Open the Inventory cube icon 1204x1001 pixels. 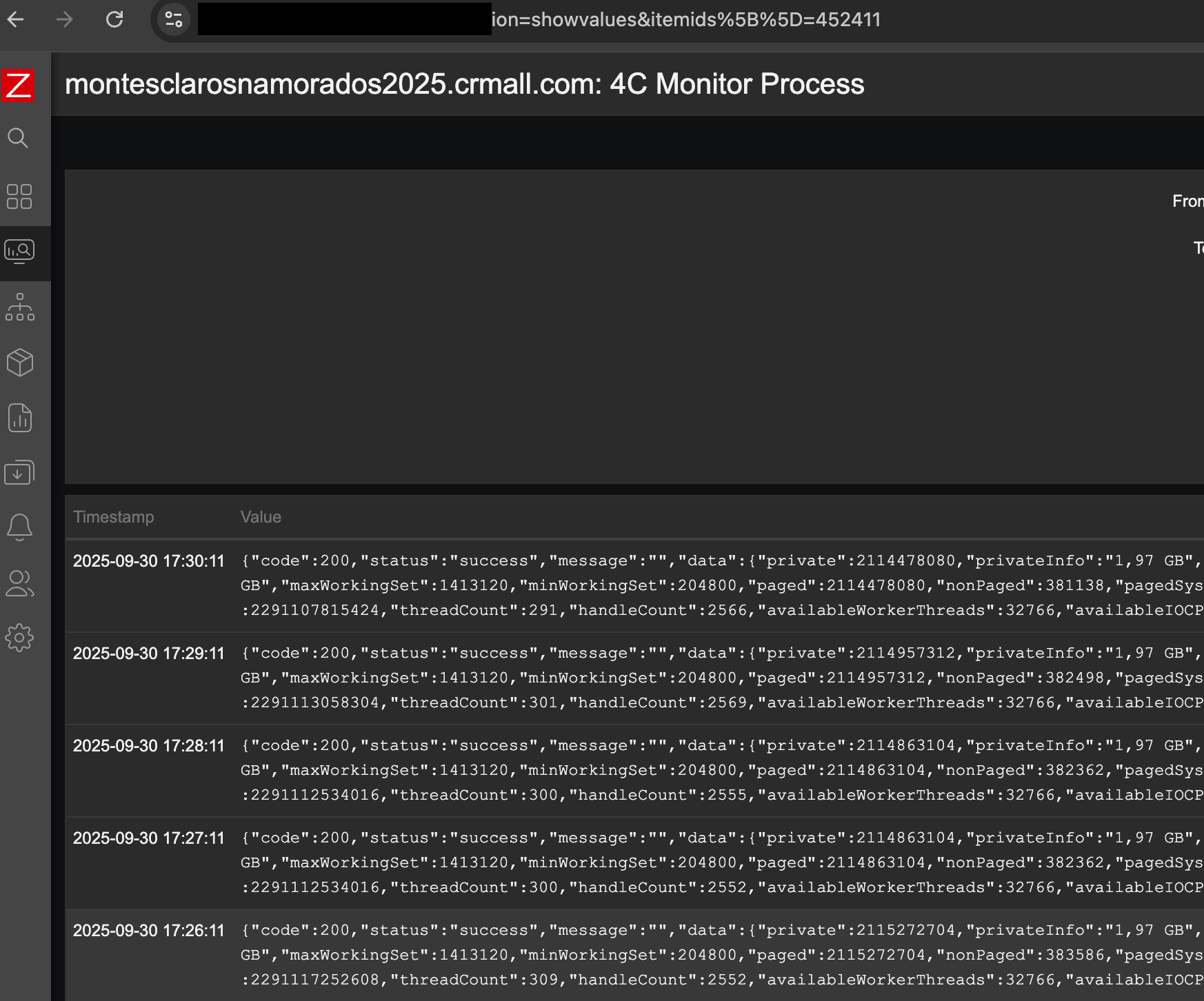coord(19,363)
